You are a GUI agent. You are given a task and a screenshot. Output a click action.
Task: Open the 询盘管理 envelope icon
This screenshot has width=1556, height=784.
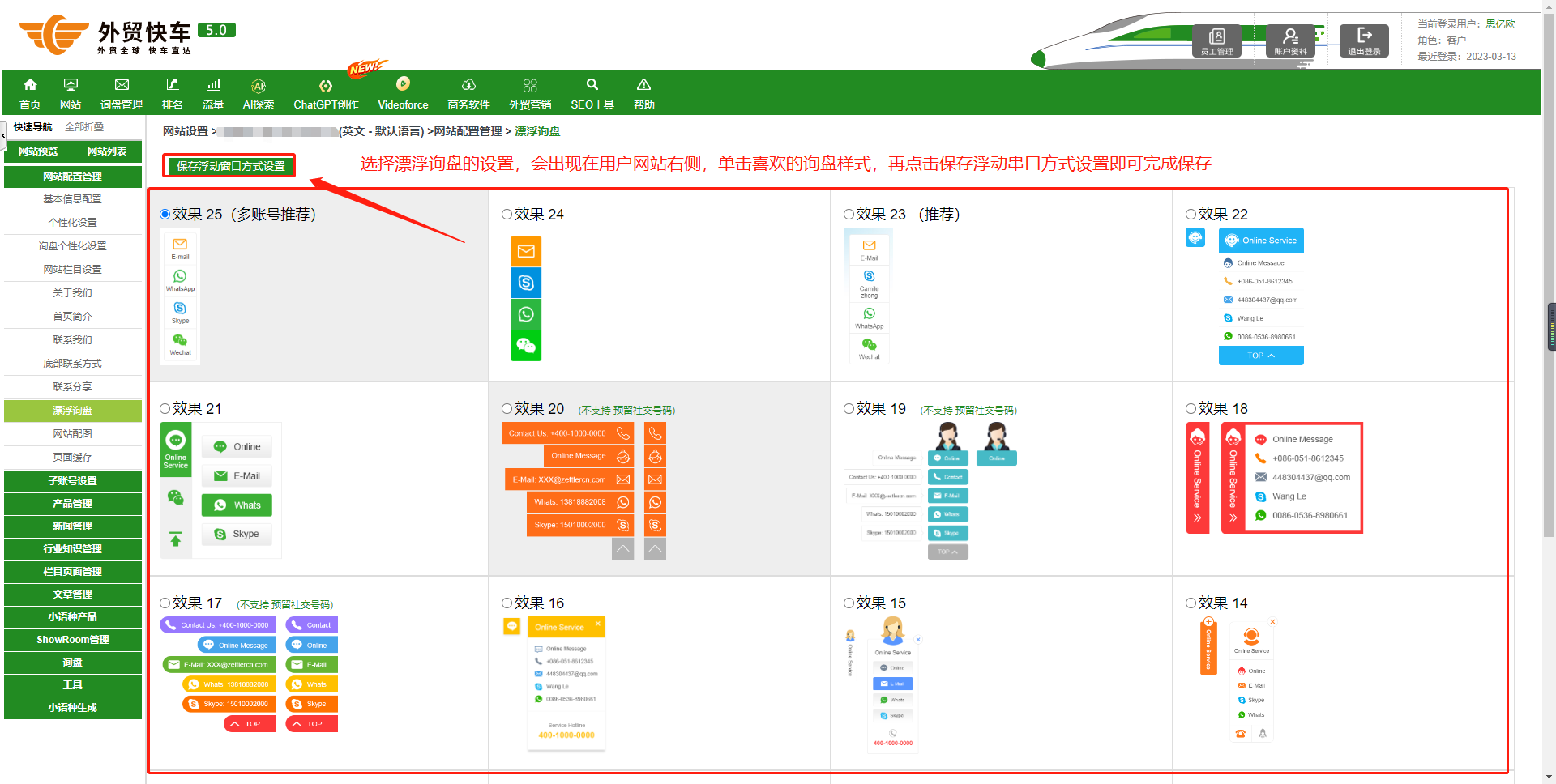[122, 85]
